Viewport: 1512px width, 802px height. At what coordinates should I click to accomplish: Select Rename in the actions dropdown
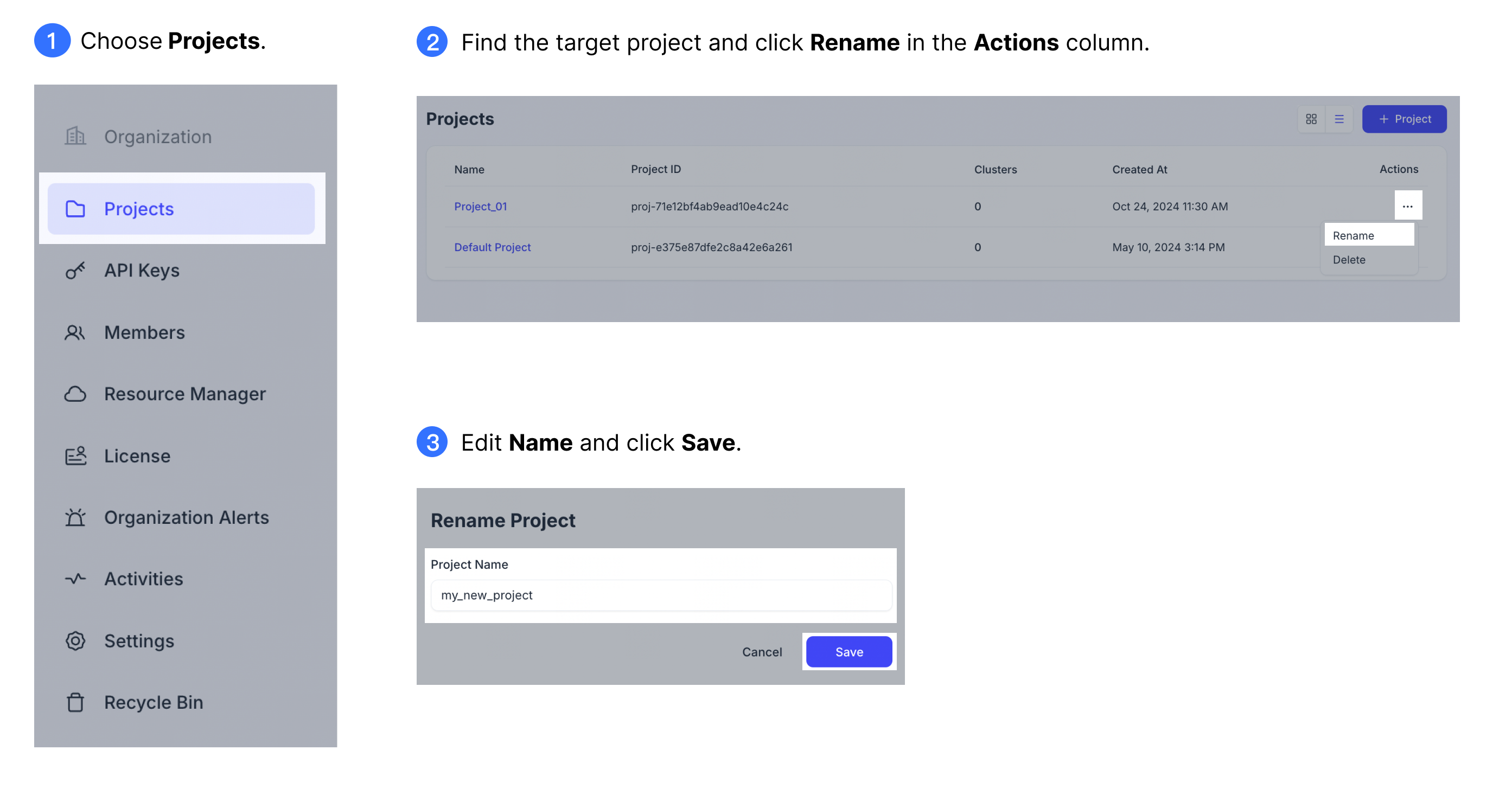pyautogui.click(x=1369, y=235)
